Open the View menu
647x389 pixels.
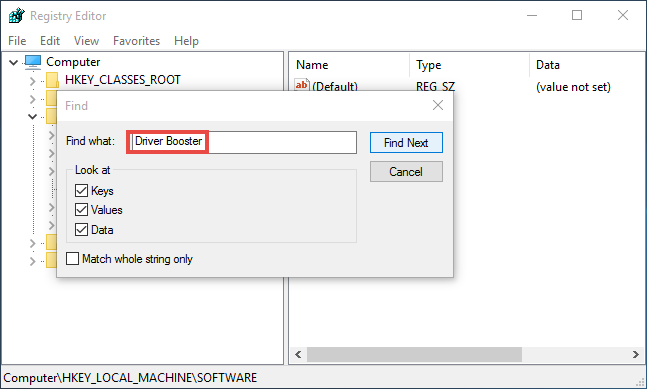86,41
